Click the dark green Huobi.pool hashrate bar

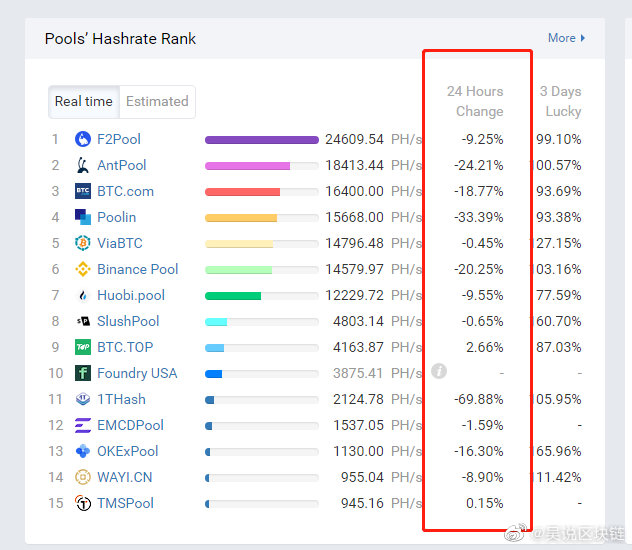[x=233, y=296]
